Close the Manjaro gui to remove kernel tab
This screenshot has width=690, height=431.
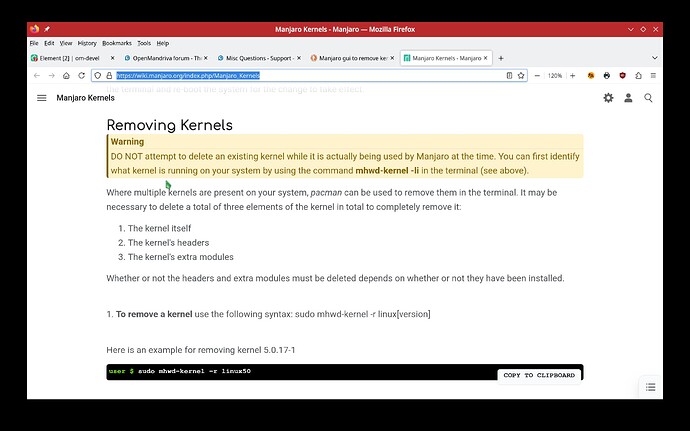(392, 58)
